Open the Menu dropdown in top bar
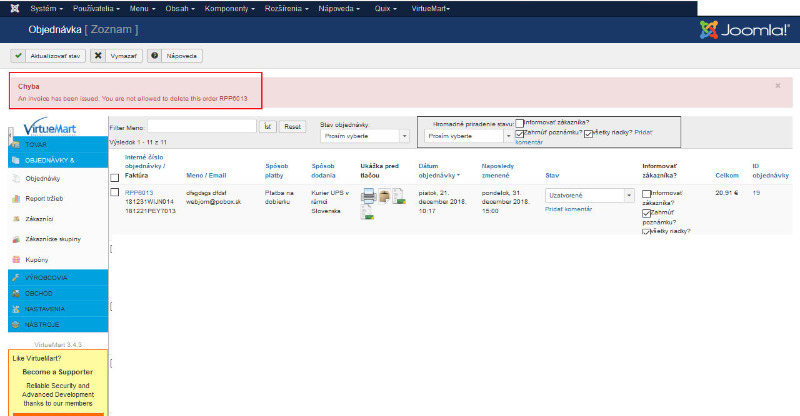 pyautogui.click(x=142, y=9)
